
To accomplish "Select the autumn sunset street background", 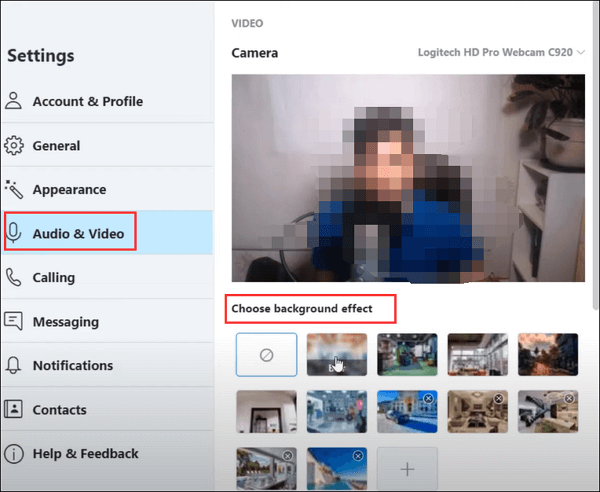I will tap(548, 355).
